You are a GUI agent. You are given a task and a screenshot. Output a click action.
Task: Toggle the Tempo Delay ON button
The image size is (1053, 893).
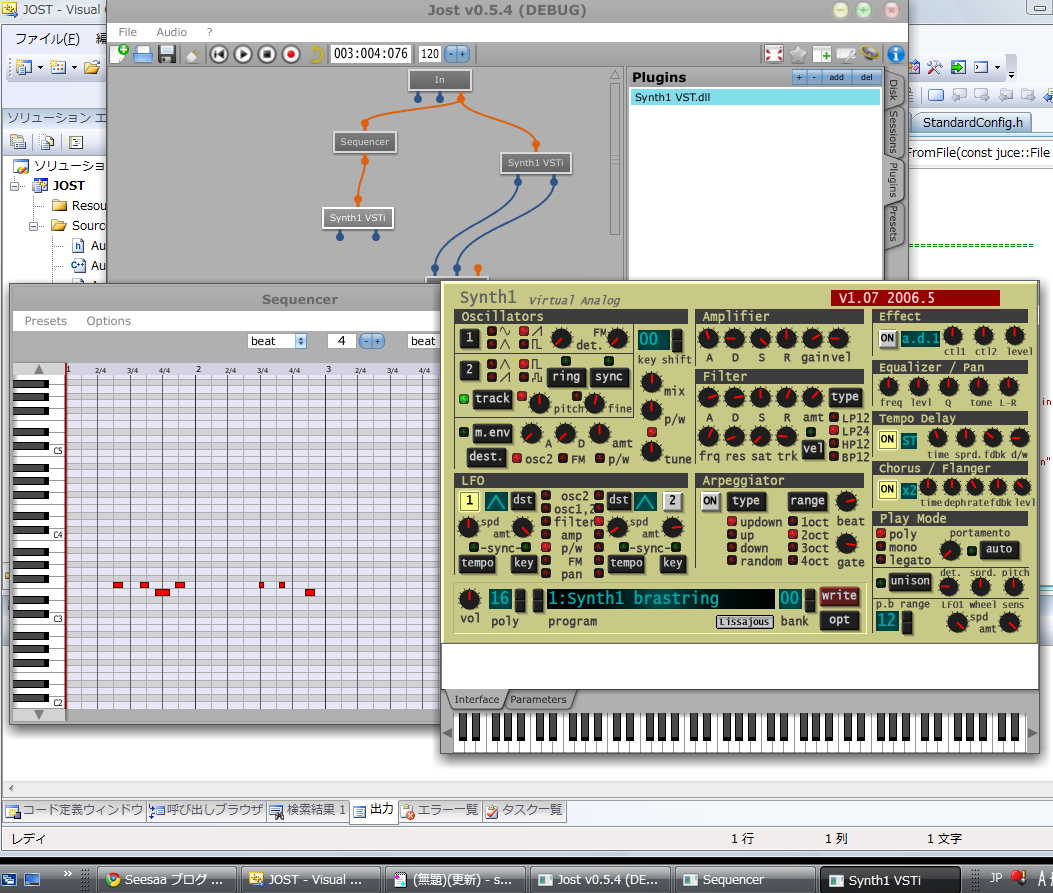point(887,440)
